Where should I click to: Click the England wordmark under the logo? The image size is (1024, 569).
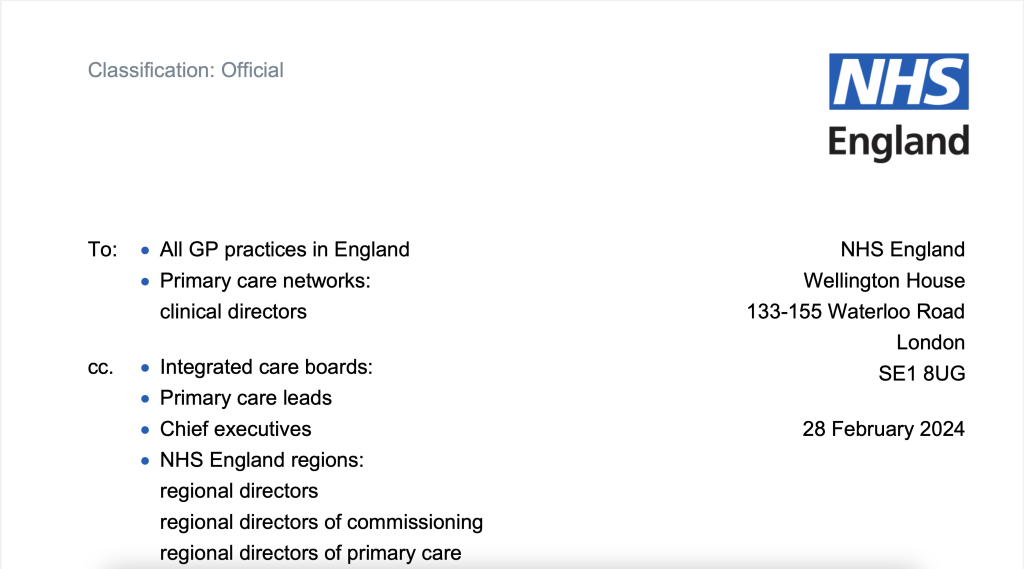pyautogui.click(x=898, y=142)
